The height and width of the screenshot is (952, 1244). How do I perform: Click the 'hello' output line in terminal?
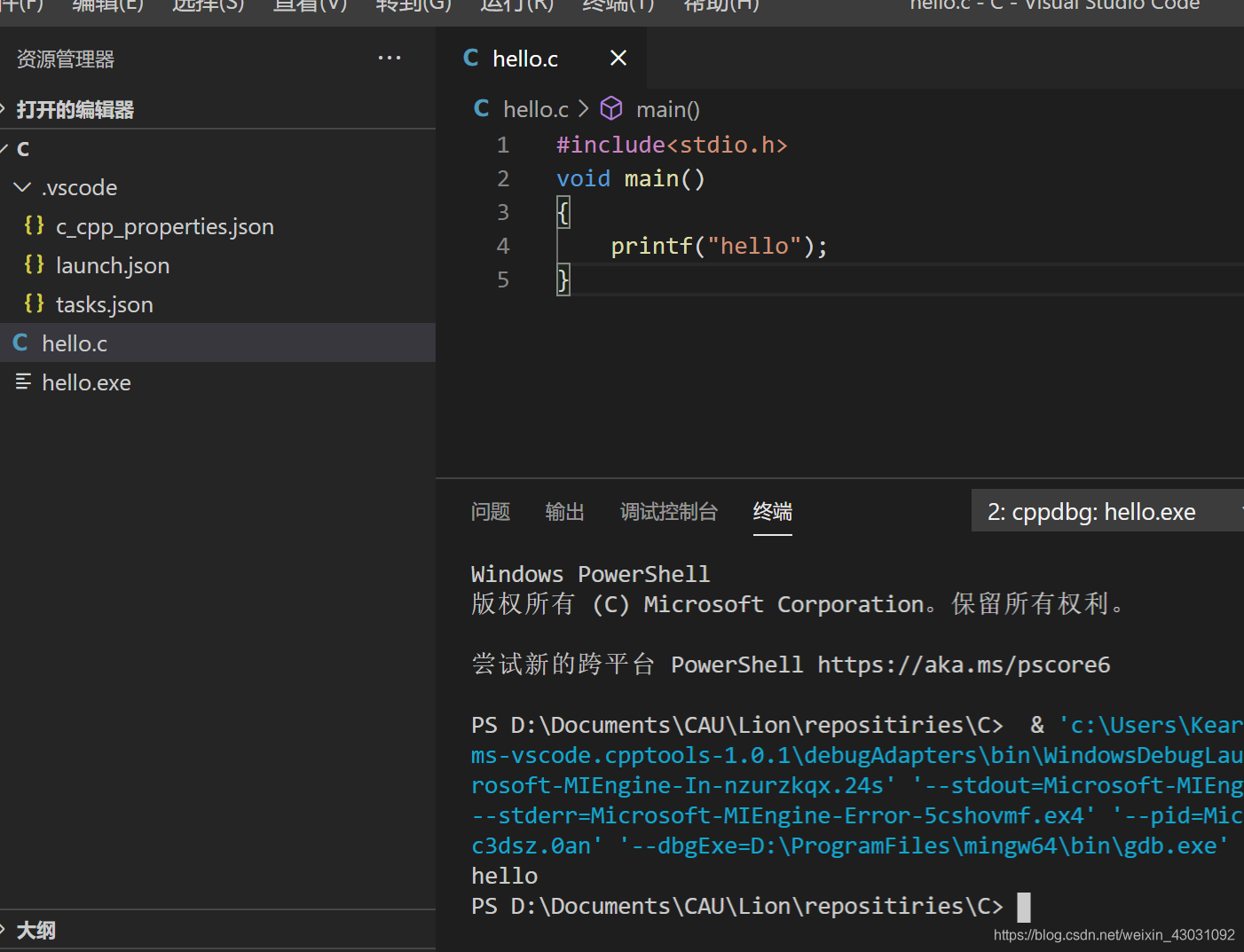tap(505, 876)
